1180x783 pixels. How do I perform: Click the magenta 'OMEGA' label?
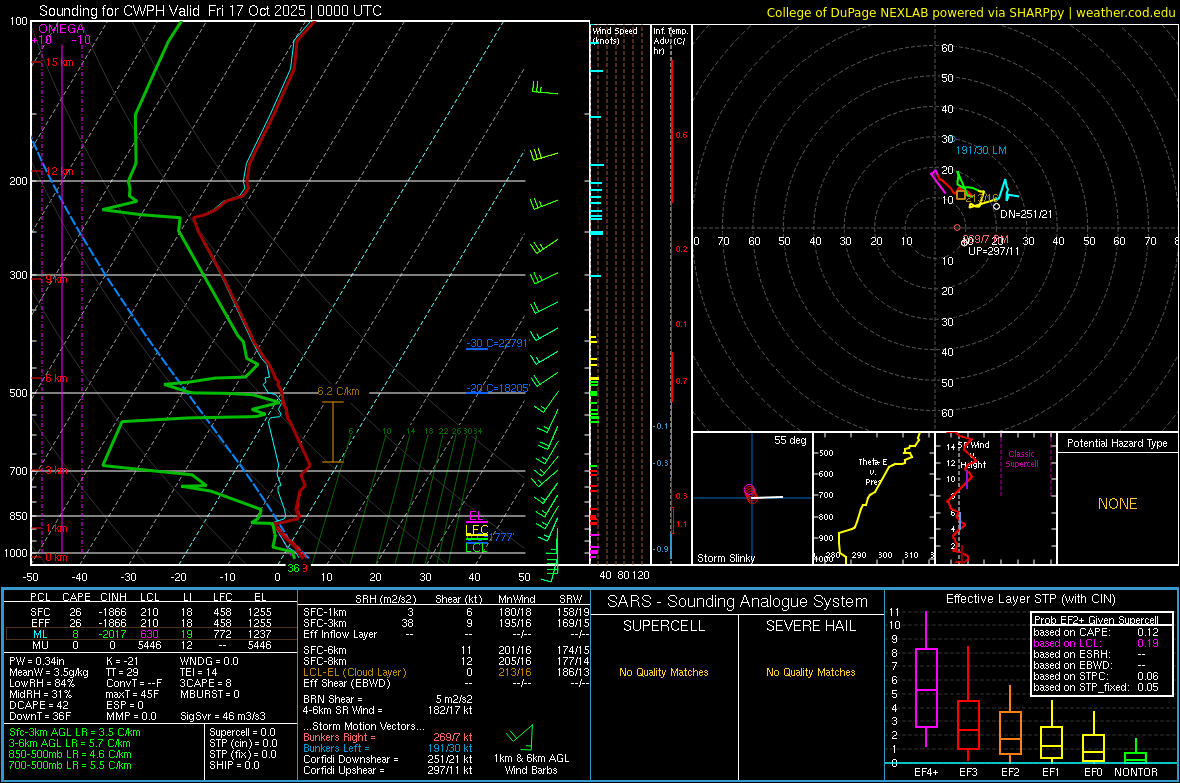(x=62, y=29)
